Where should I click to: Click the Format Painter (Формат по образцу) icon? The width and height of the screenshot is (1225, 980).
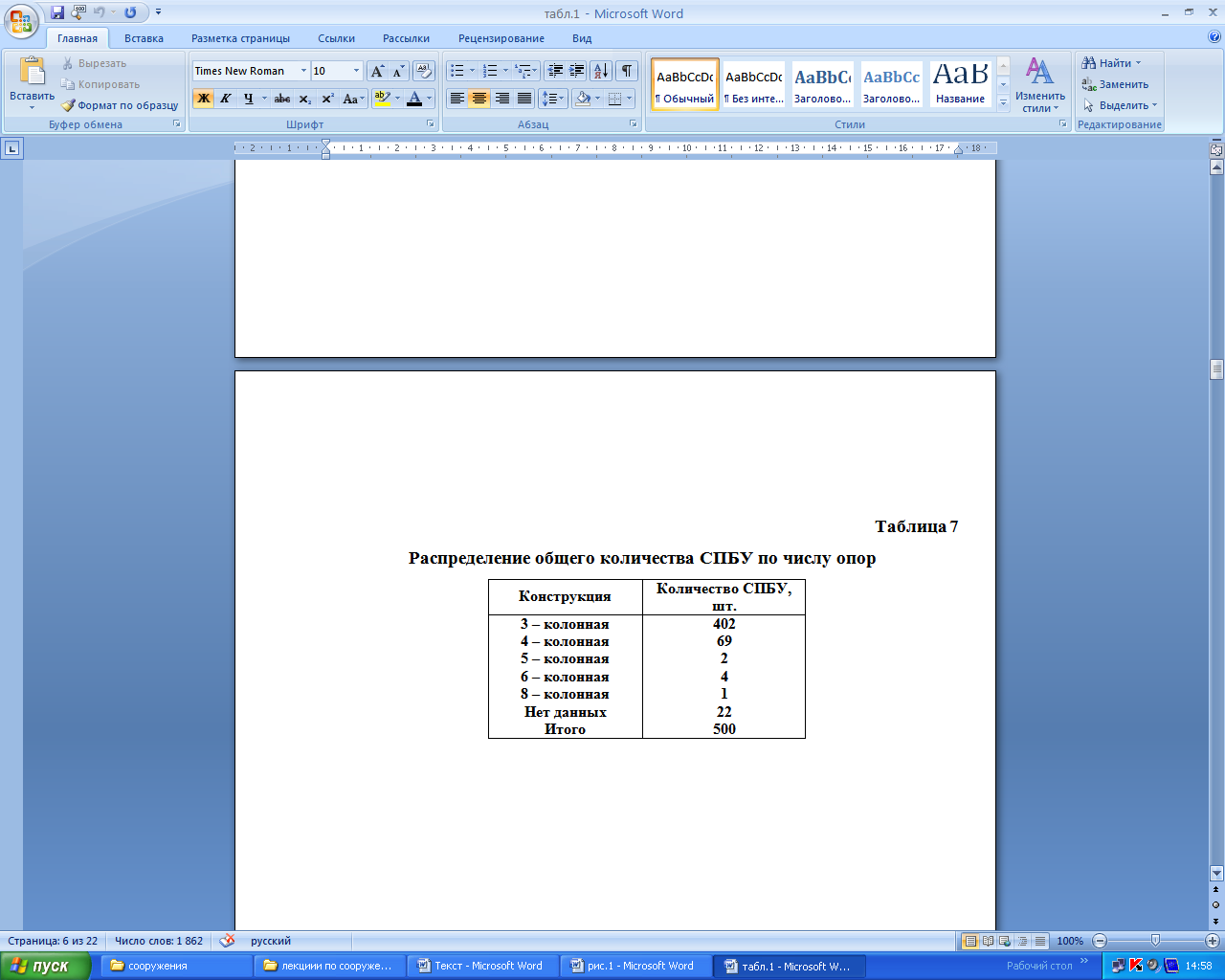coord(68,105)
